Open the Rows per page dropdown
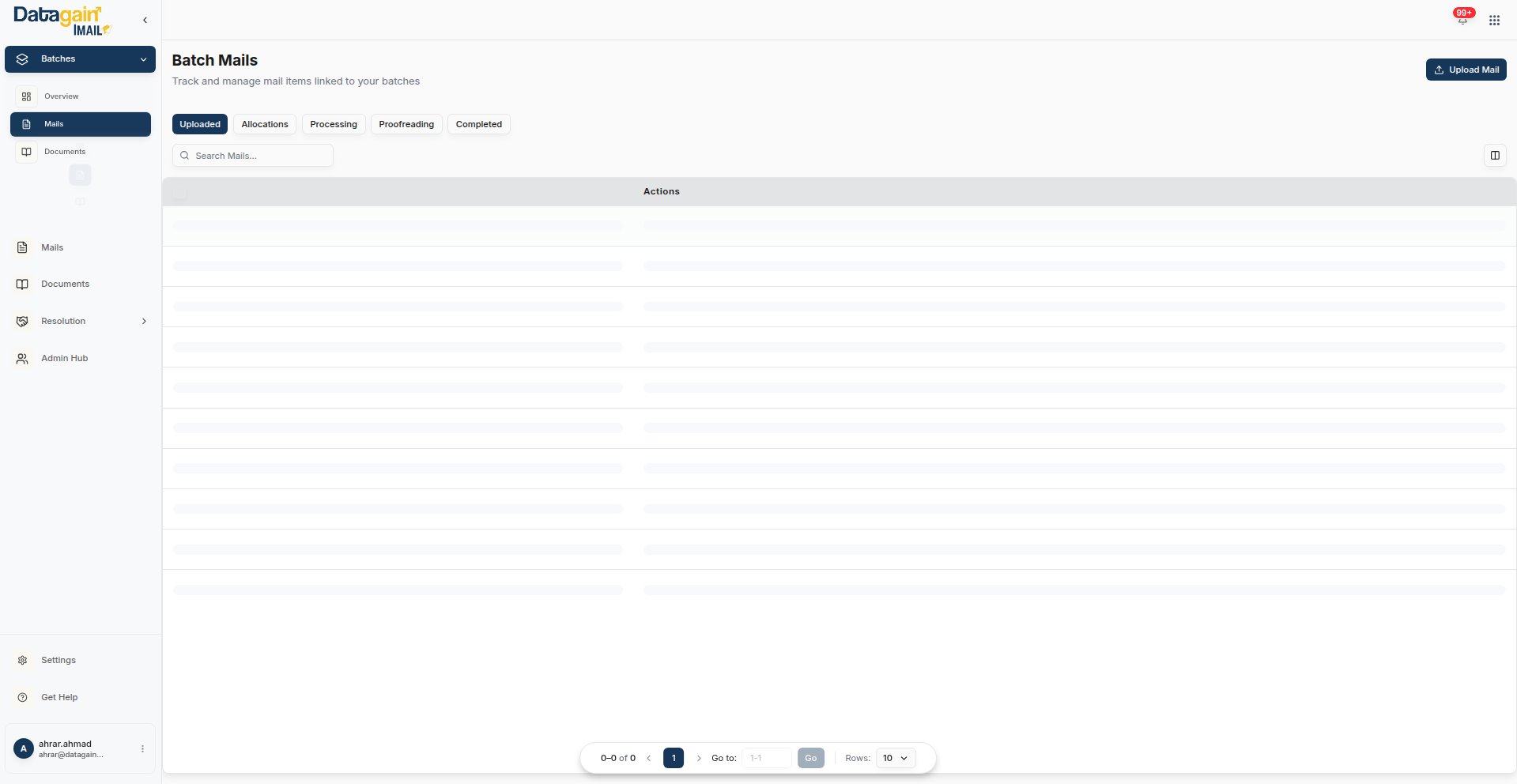 pos(895,758)
